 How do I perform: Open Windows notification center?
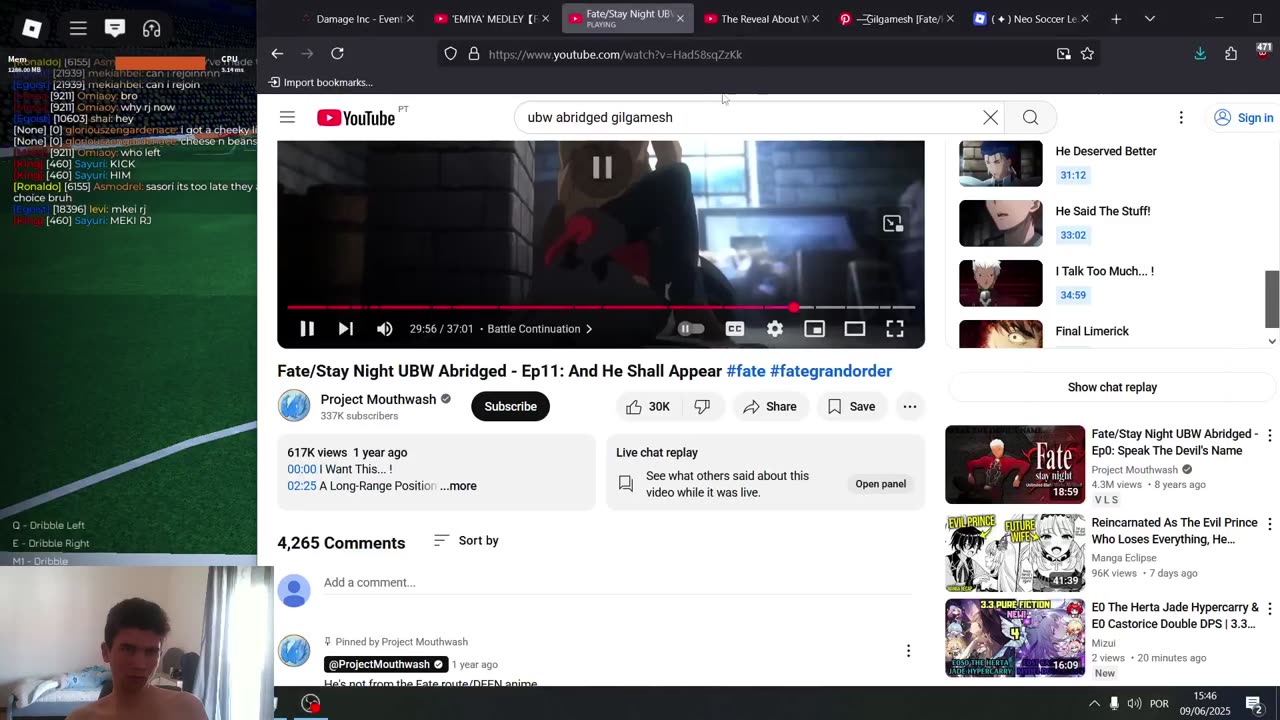1253,704
